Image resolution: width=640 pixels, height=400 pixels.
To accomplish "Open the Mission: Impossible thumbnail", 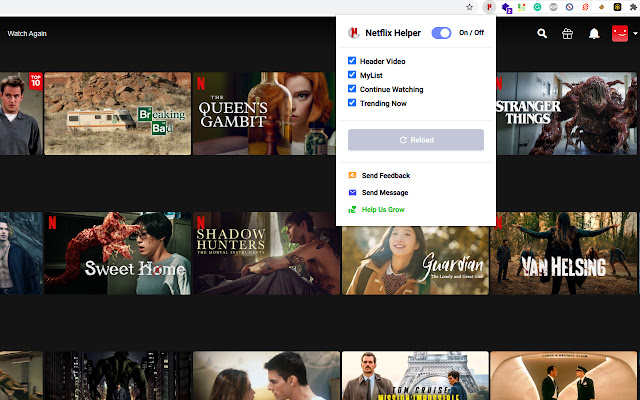I will pyautogui.click(x=415, y=376).
